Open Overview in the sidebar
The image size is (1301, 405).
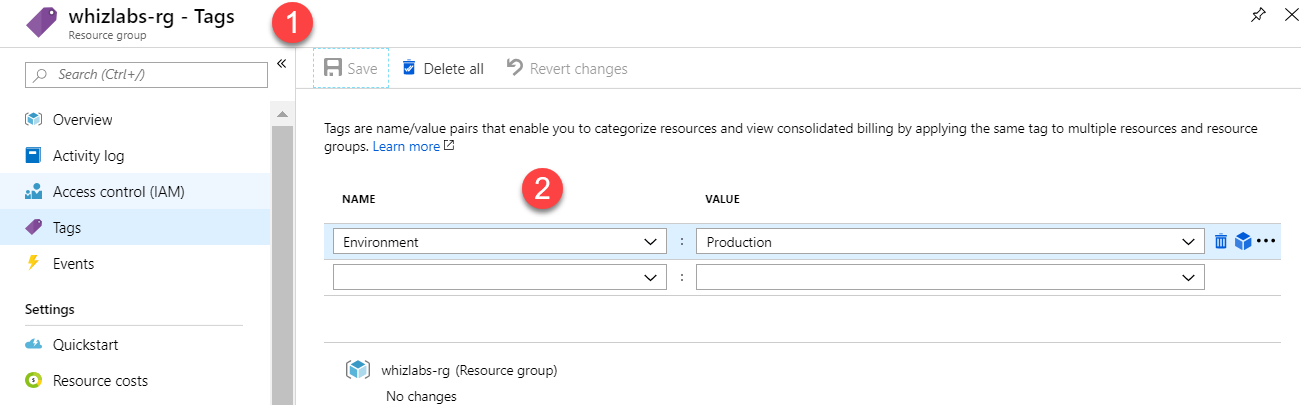pos(82,120)
